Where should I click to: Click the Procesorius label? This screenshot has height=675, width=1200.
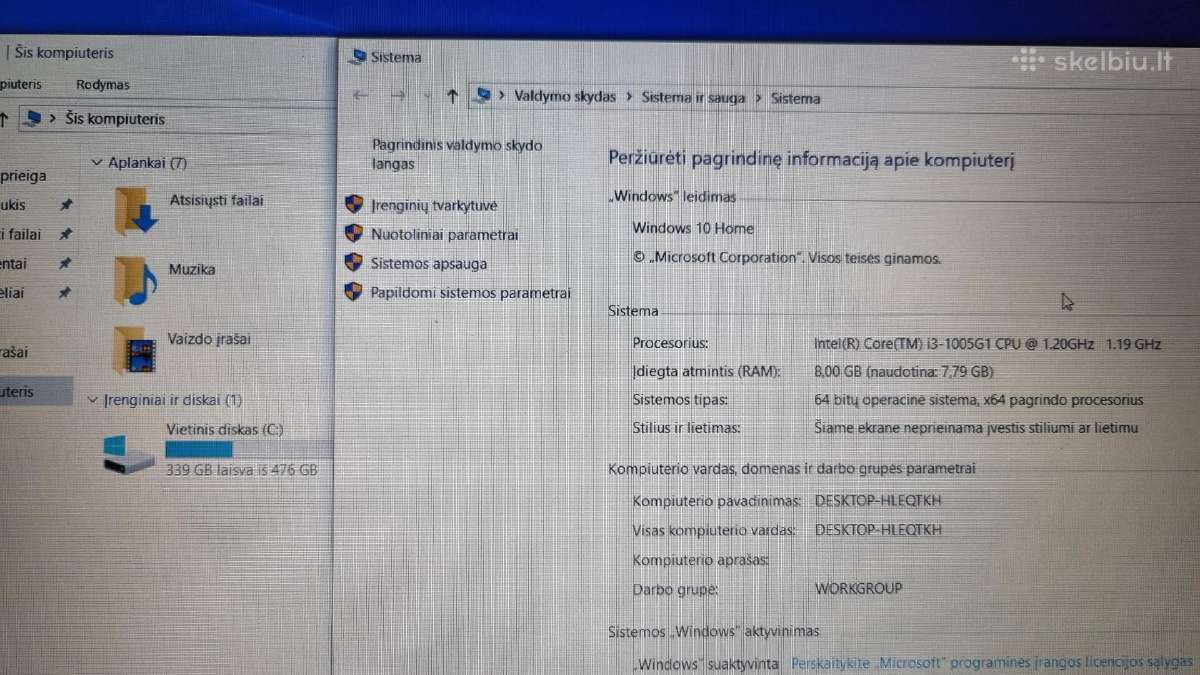pyautogui.click(x=670, y=343)
